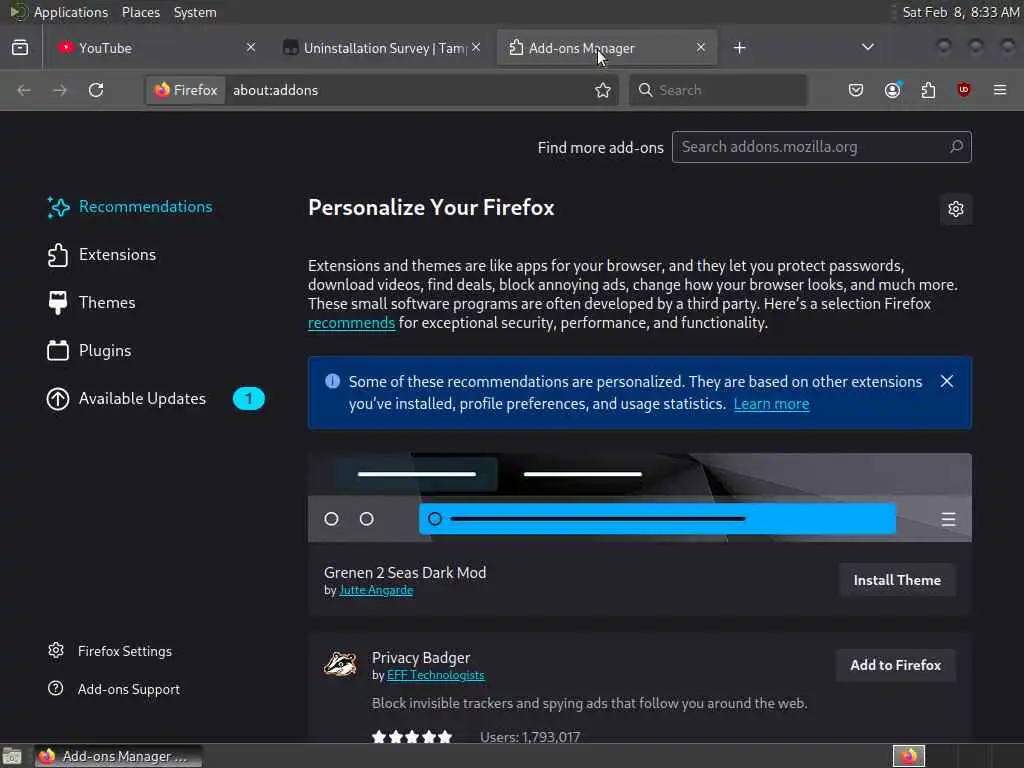The width and height of the screenshot is (1024, 768).
Task: Open the Places menu
Action: [x=140, y=12]
